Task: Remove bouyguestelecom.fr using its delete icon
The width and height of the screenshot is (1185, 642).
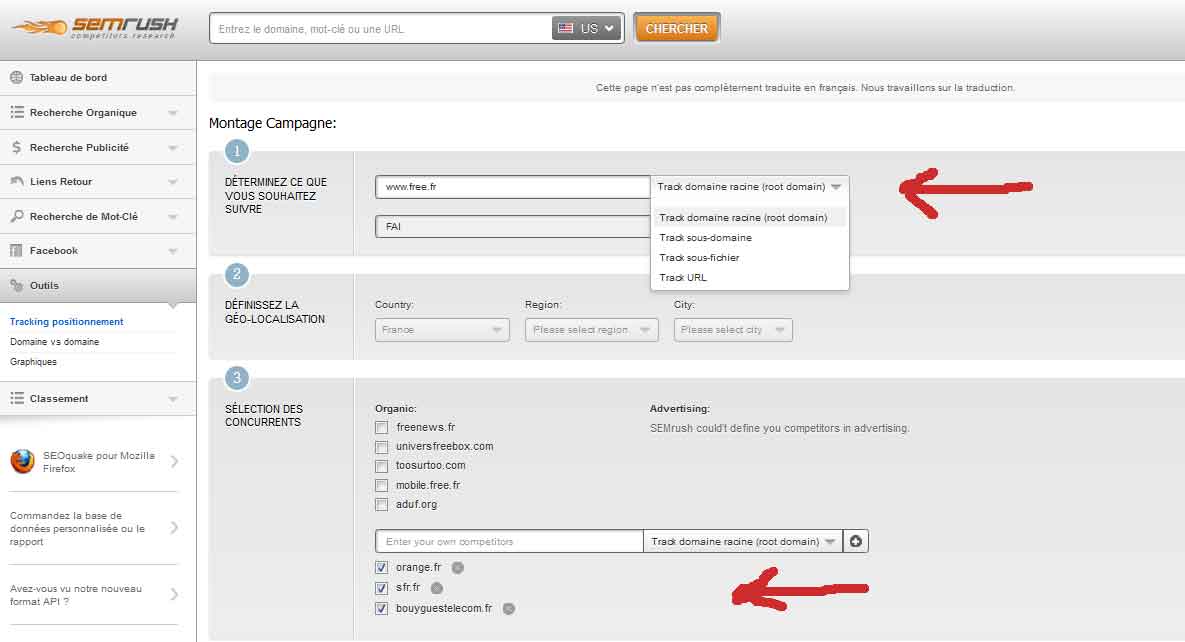Action: (x=509, y=609)
